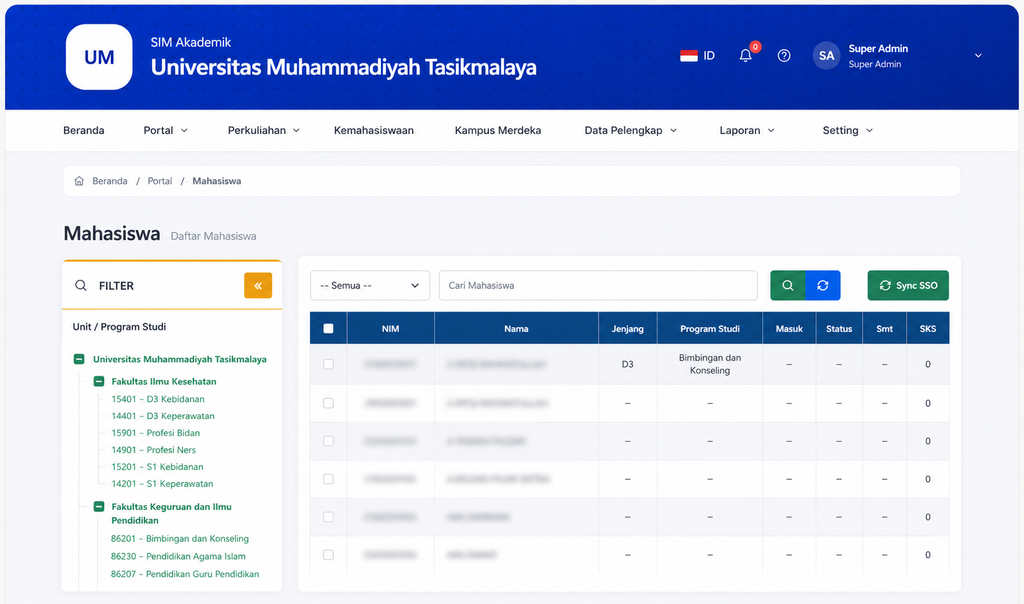Collapse Universitas Muhammadiyah Tasikmalaya tree node
Viewport: 1024px width, 604px height.
pyautogui.click(x=79, y=359)
